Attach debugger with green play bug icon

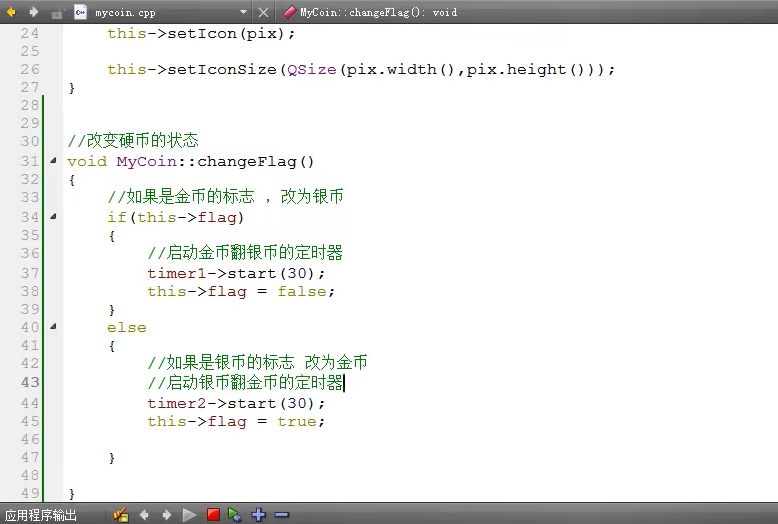235,515
